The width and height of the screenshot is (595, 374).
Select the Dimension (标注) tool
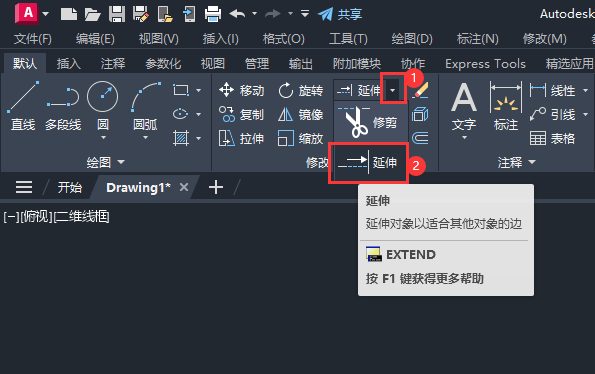tap(506, 106)
